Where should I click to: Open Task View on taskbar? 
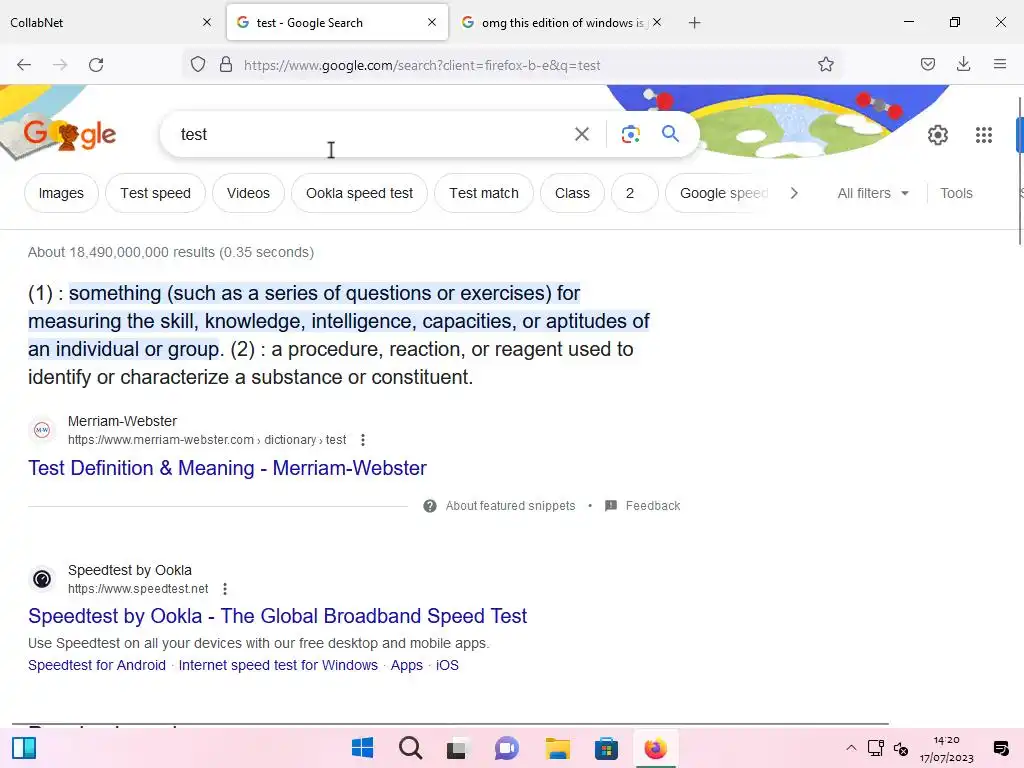click(x=458, y=748)
